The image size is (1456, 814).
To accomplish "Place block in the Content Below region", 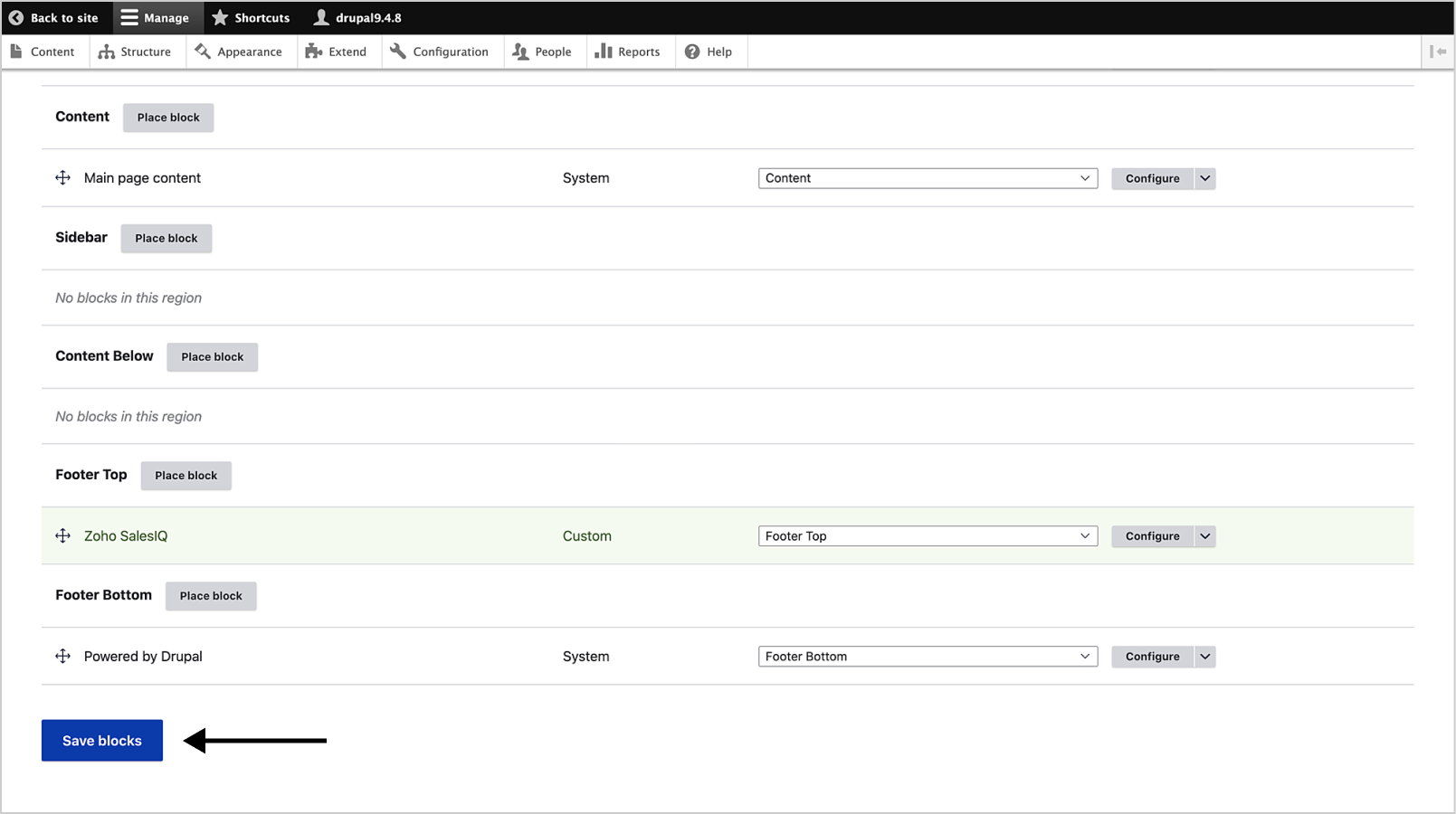I will 213,357.
